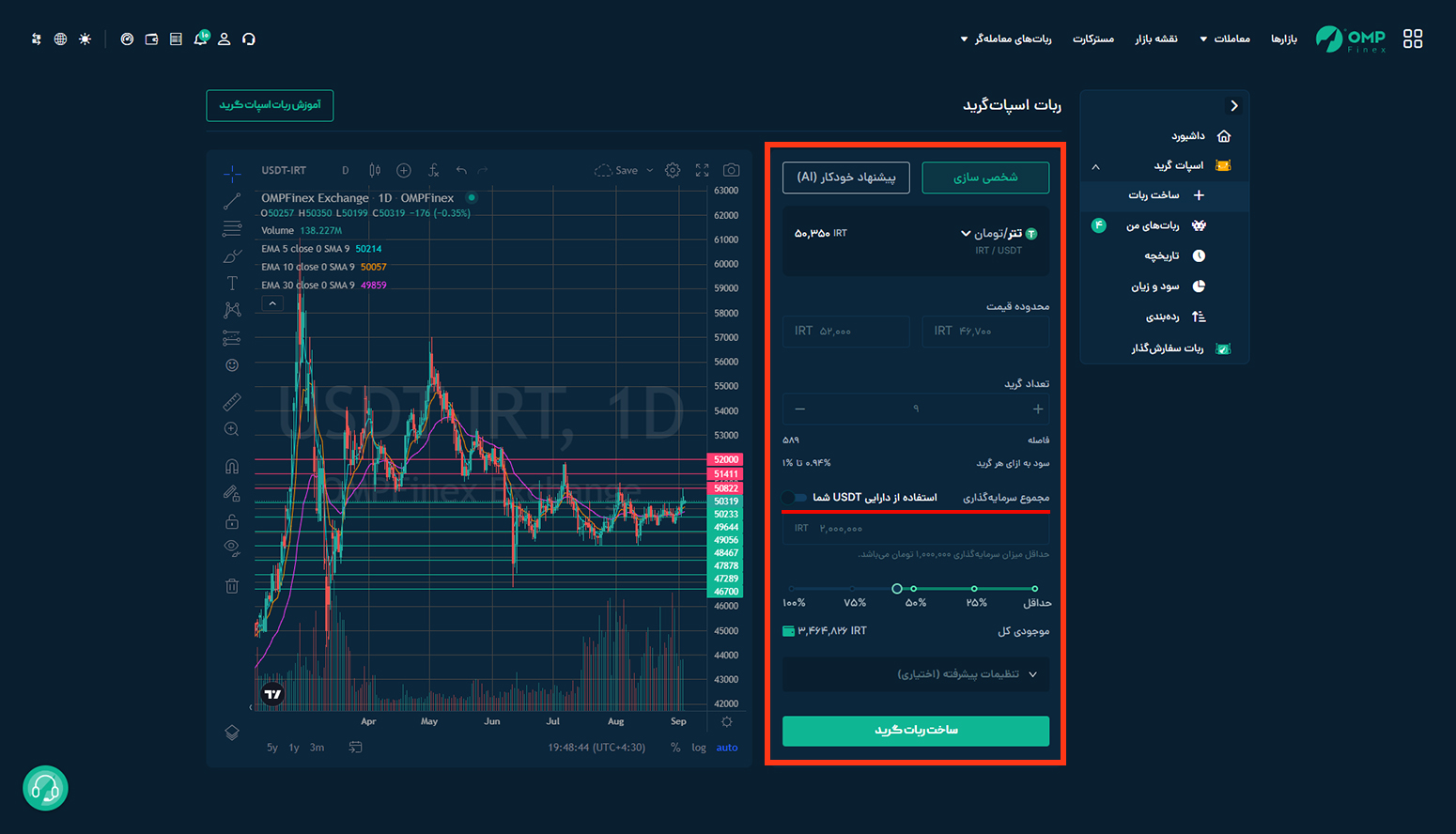The height and width of the screenshot is (834, 1456).
Task: Open the apps grid icon next to OMP logo
Action: [1413, 39]
